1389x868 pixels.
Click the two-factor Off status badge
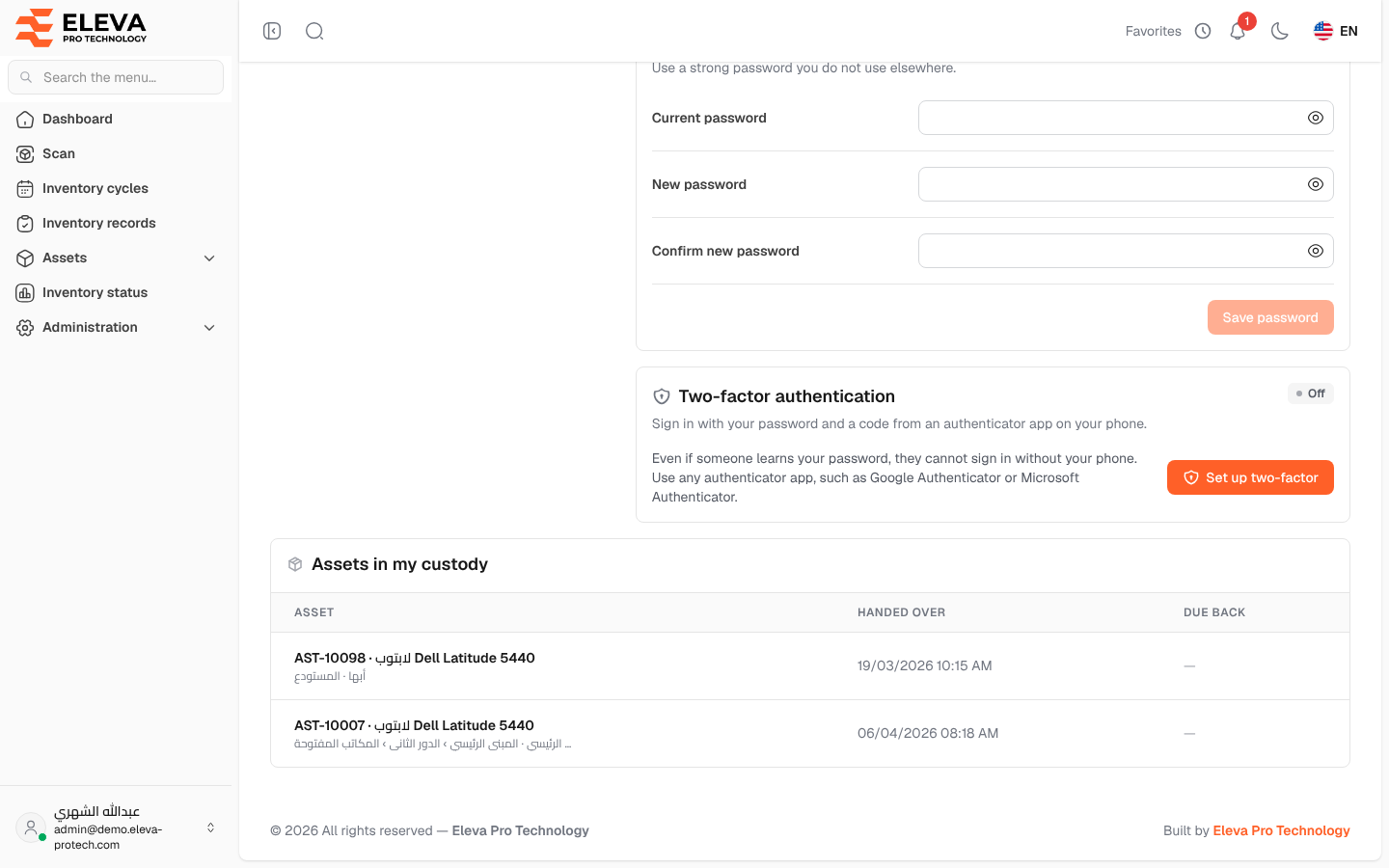coord(1311,393)
